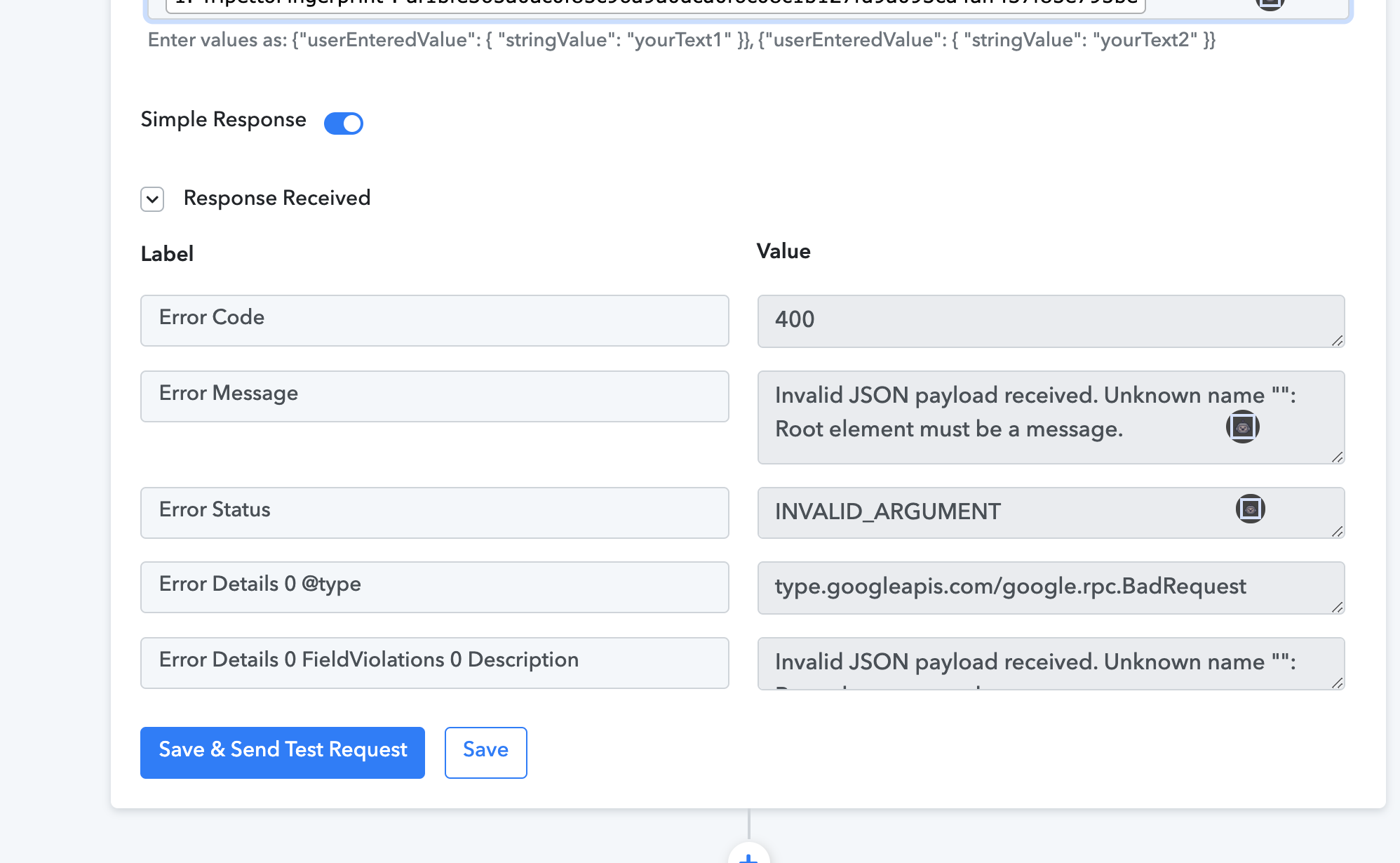Click the Error Message label field

click(x=434, y=396)
